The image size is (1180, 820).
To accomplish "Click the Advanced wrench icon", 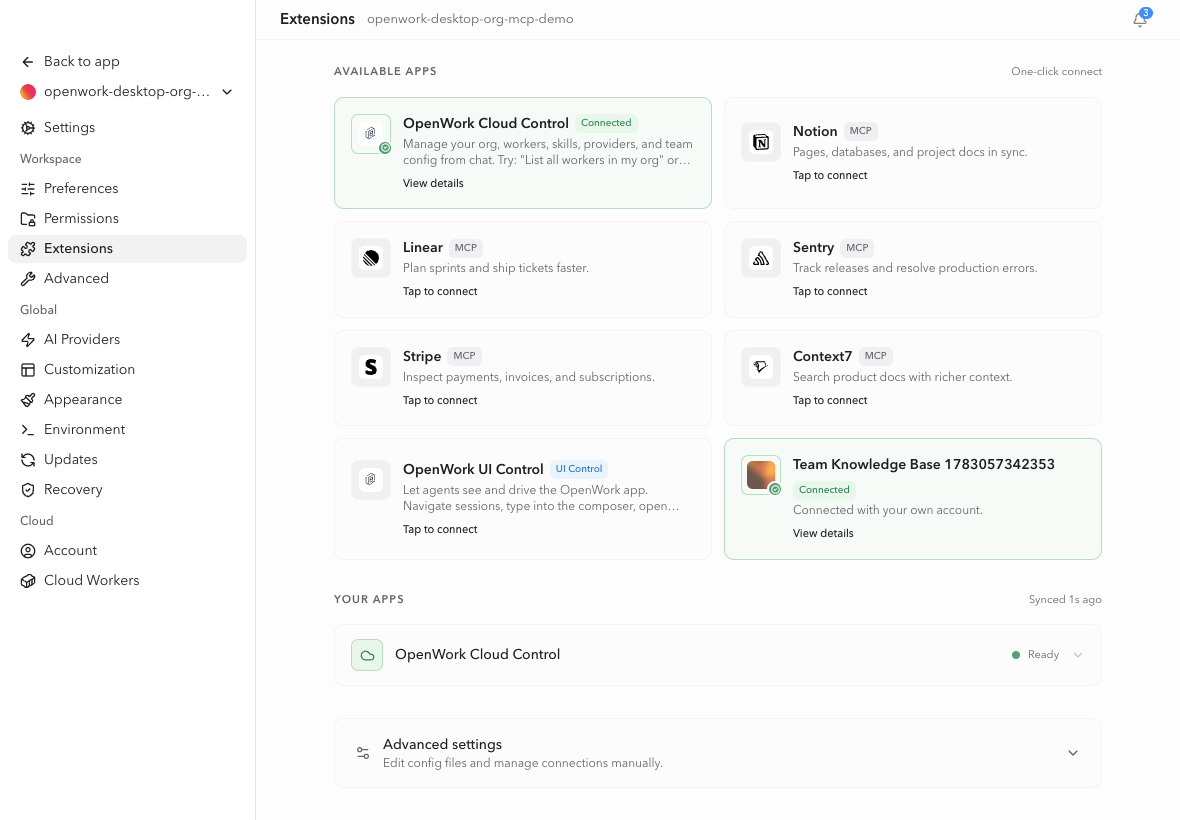I will (x=28, y=279).
